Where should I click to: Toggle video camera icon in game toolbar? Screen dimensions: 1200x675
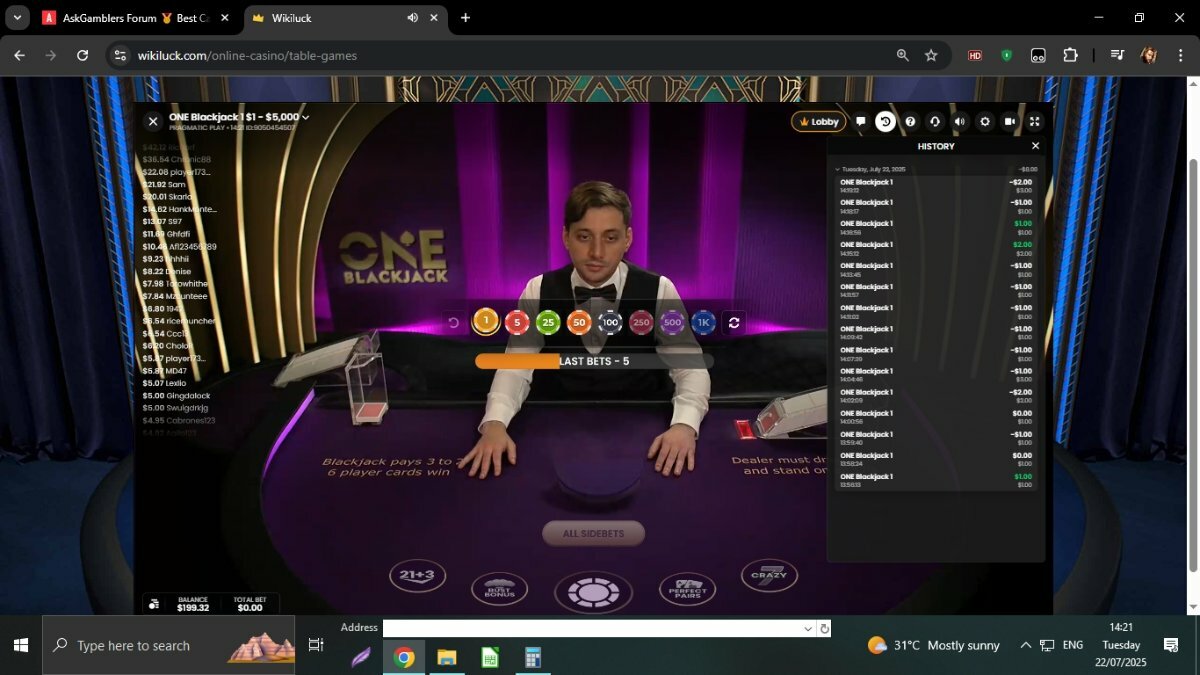[1010, 121]
